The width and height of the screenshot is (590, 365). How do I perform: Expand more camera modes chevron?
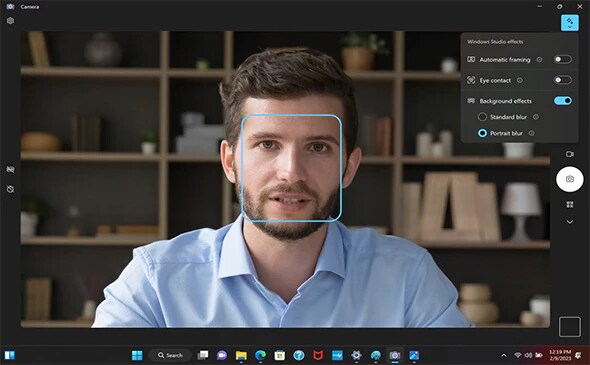click(x=570, y=222)
